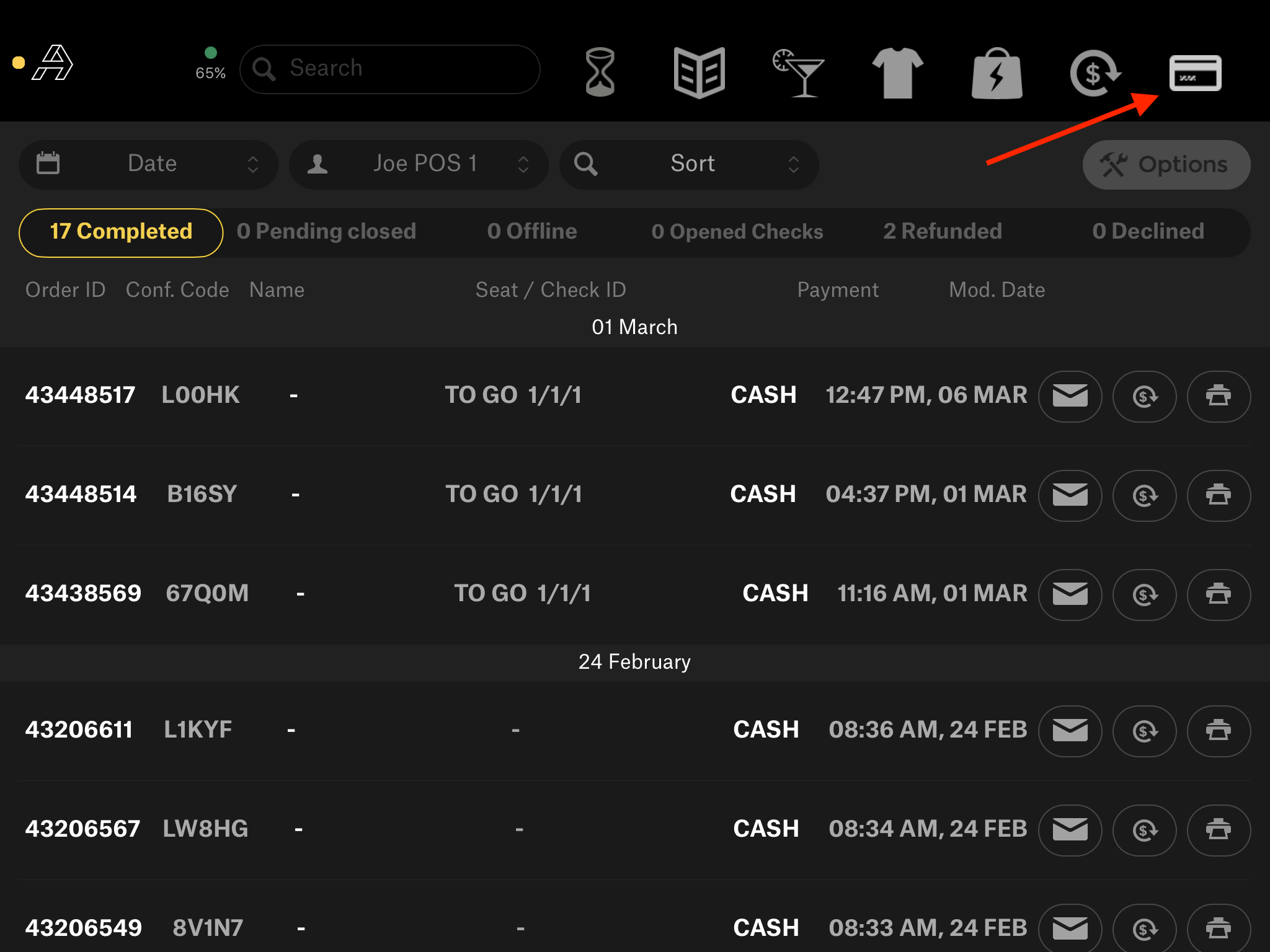
Task: Email receipt for order 43448517
Action: tap(1070, 396)
